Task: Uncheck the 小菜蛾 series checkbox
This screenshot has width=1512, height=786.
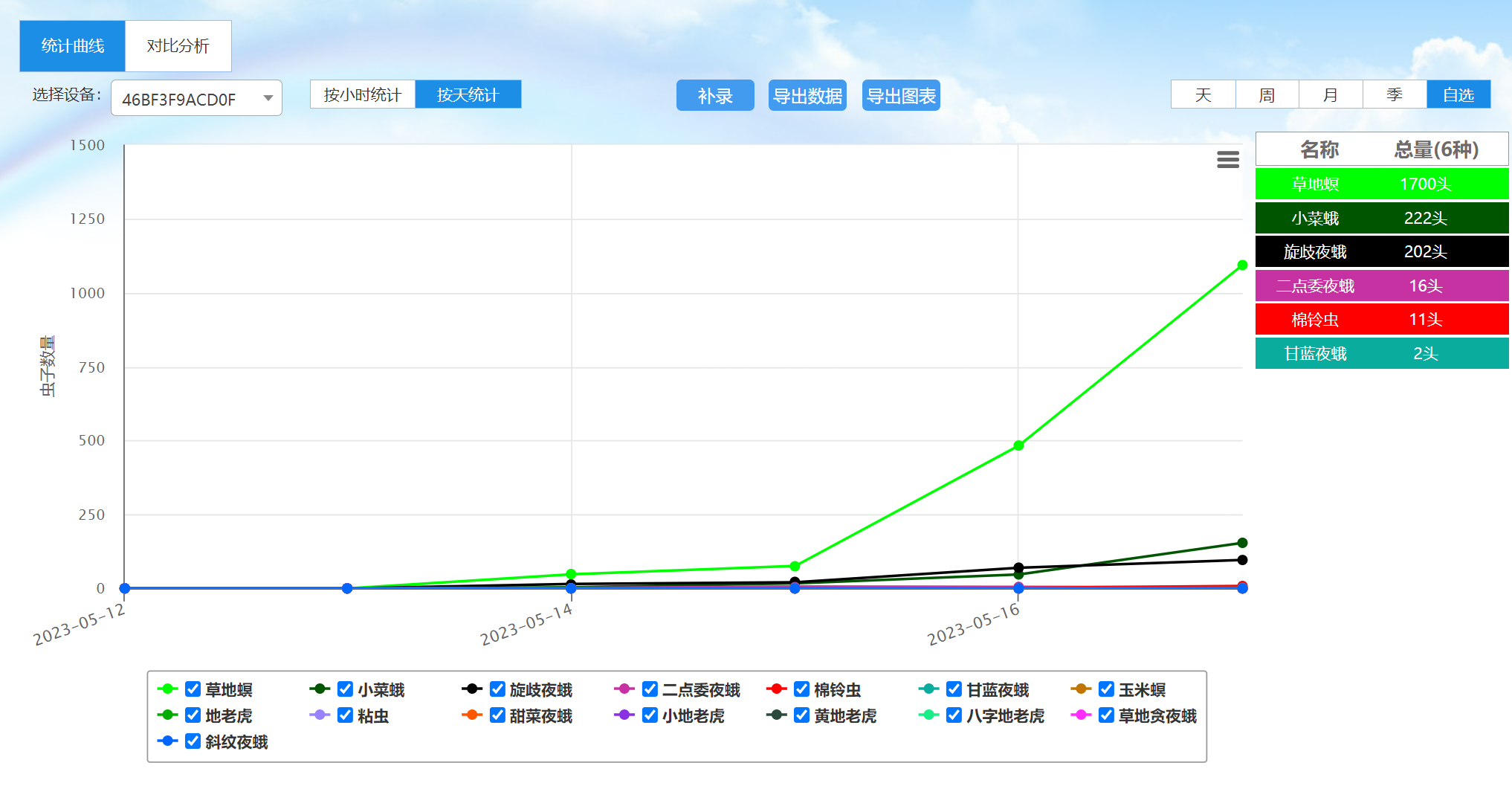Action: (x=345, y=689)
